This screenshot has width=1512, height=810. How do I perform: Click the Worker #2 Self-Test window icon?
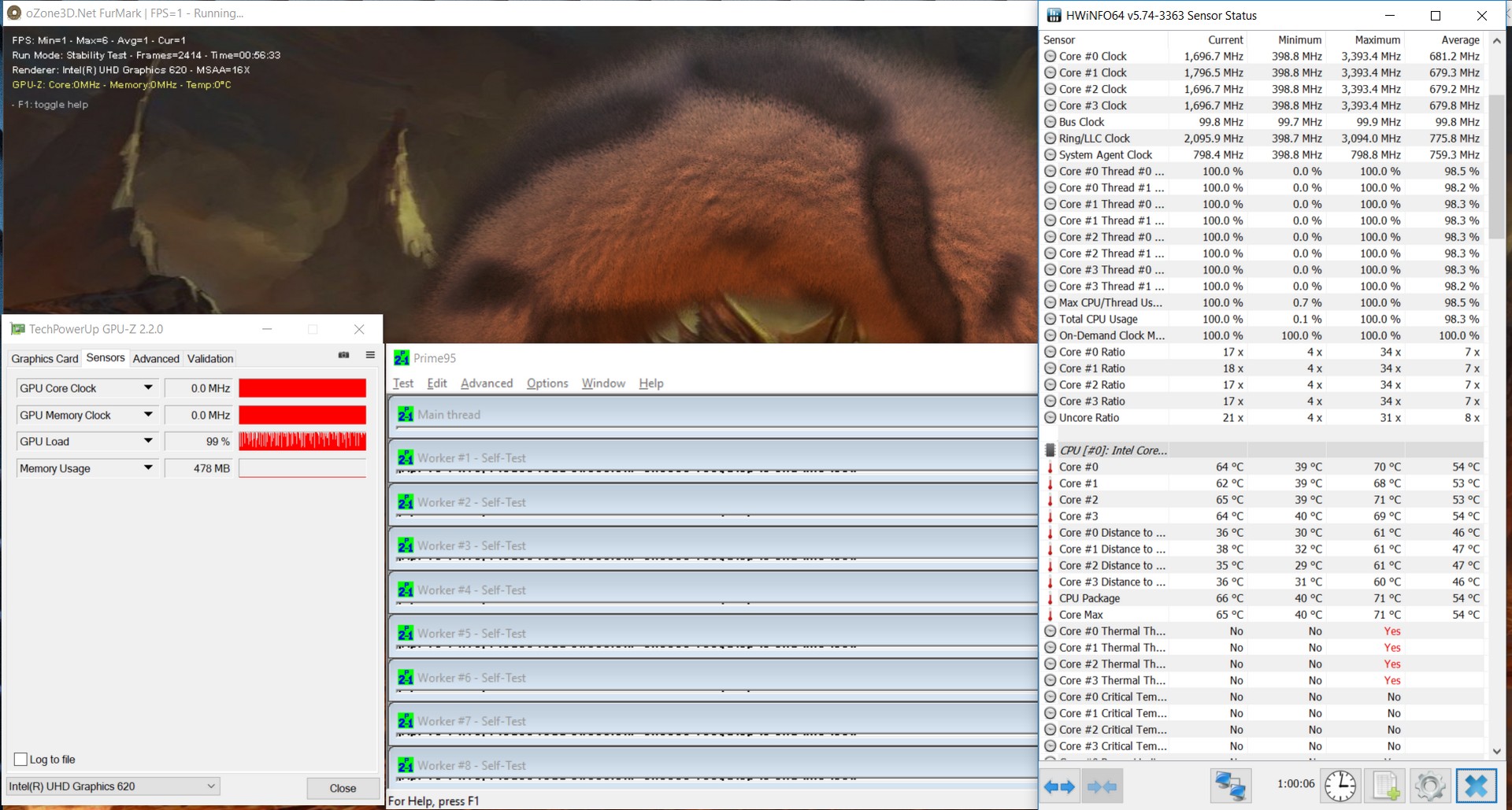coord(406,502)
